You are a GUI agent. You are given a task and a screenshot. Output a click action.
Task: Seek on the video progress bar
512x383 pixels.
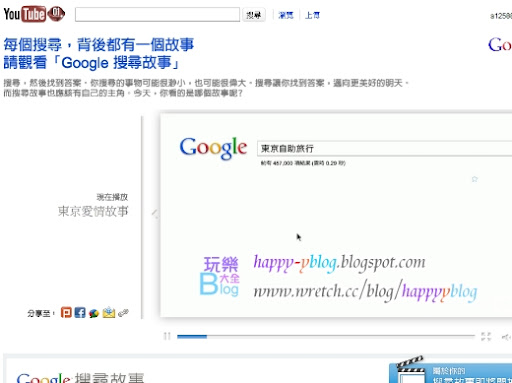326,336
